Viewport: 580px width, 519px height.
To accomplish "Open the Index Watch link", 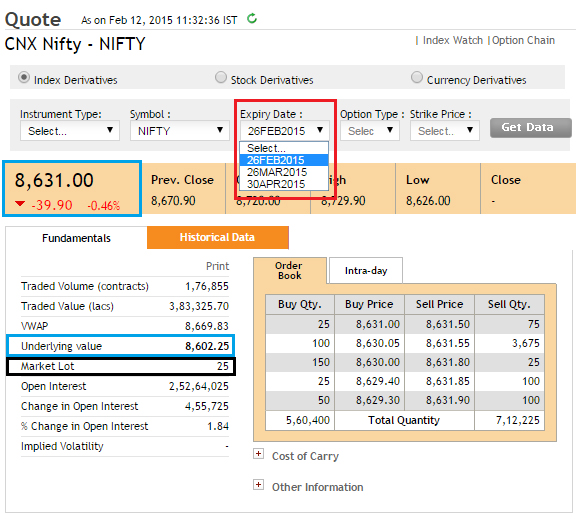I will pyautogui.click(x=453, y=40).
